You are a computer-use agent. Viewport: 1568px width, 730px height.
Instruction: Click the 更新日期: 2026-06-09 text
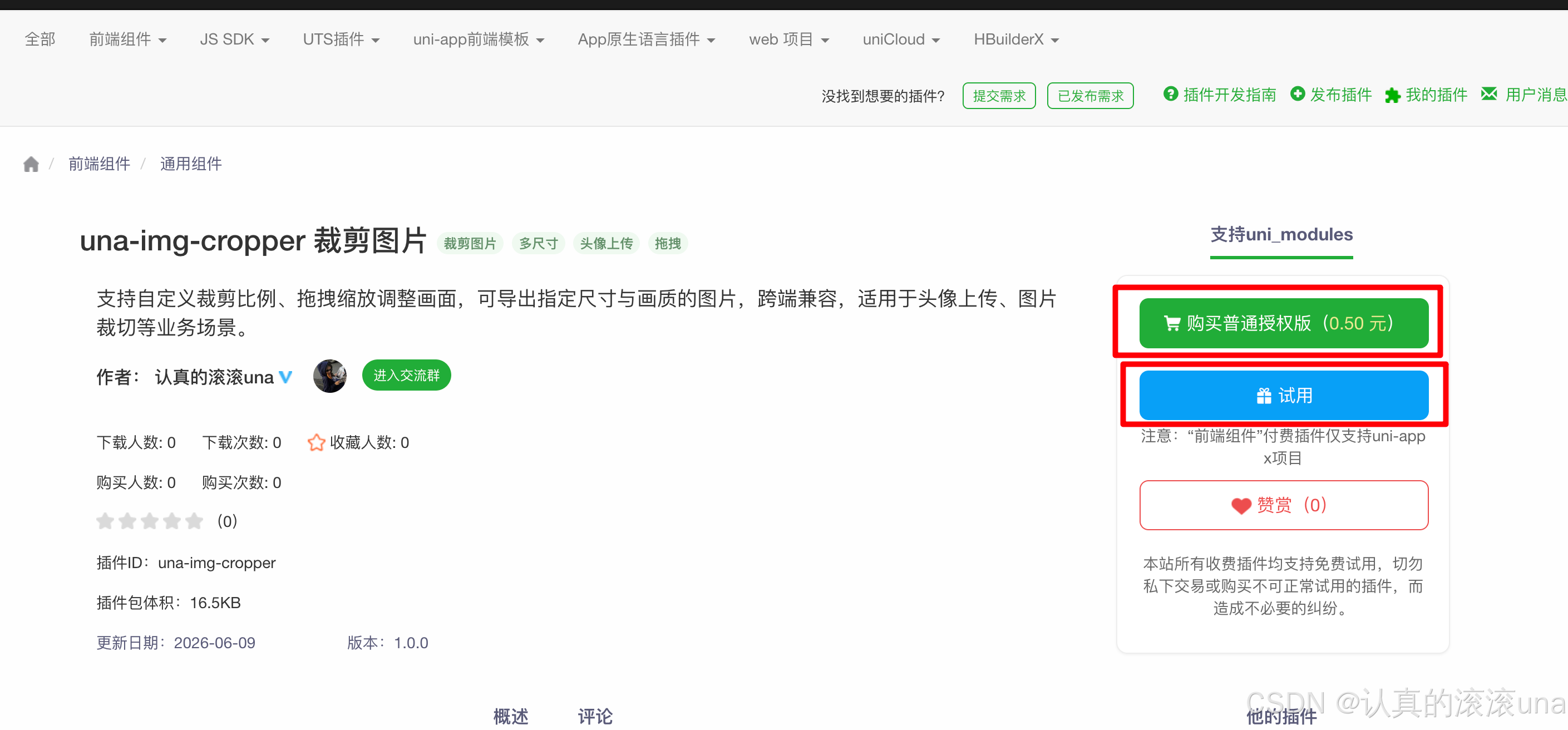click(x=176, y=643)
